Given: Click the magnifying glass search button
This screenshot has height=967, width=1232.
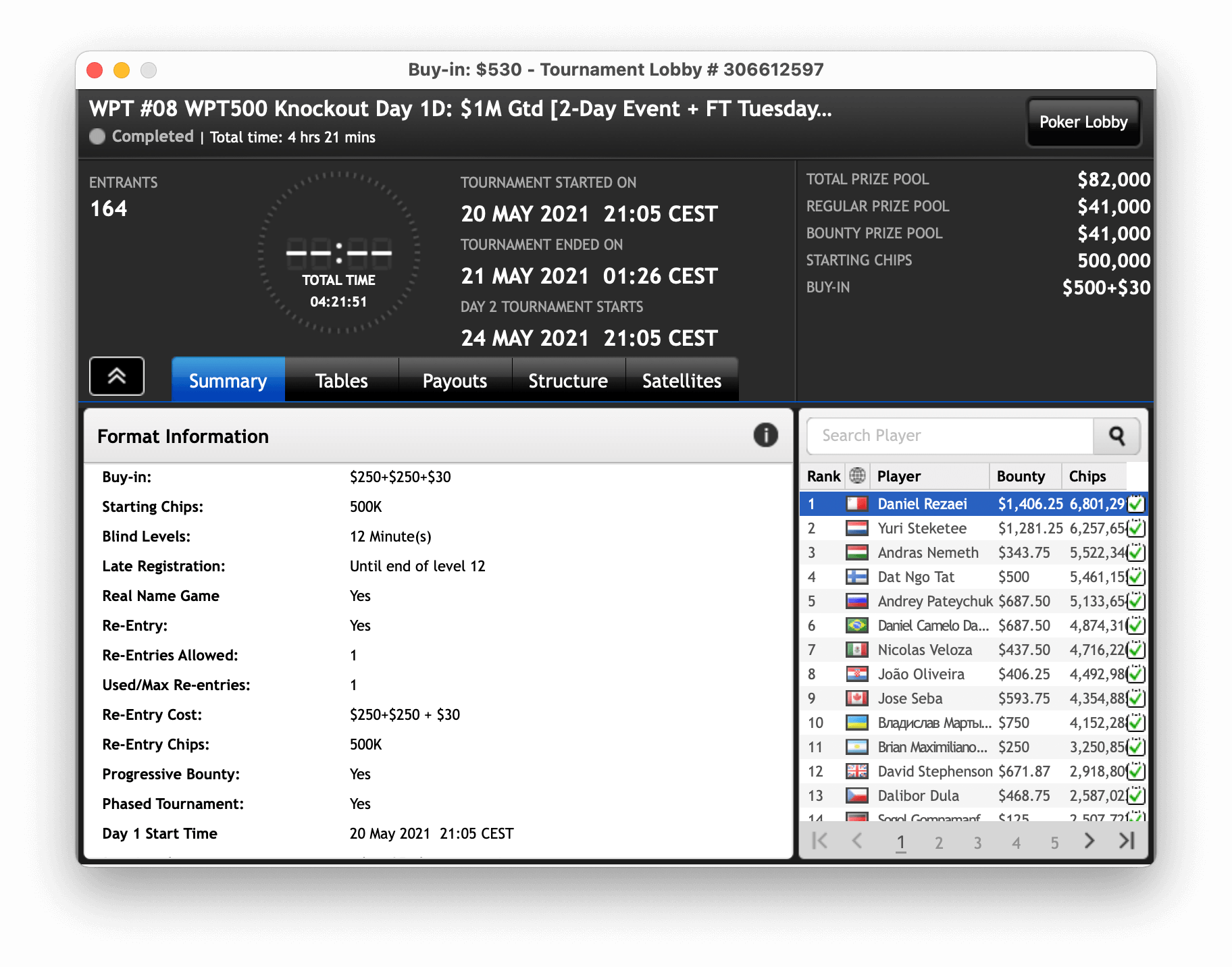Looking at the screenshot, I should tap(1116, 436).
